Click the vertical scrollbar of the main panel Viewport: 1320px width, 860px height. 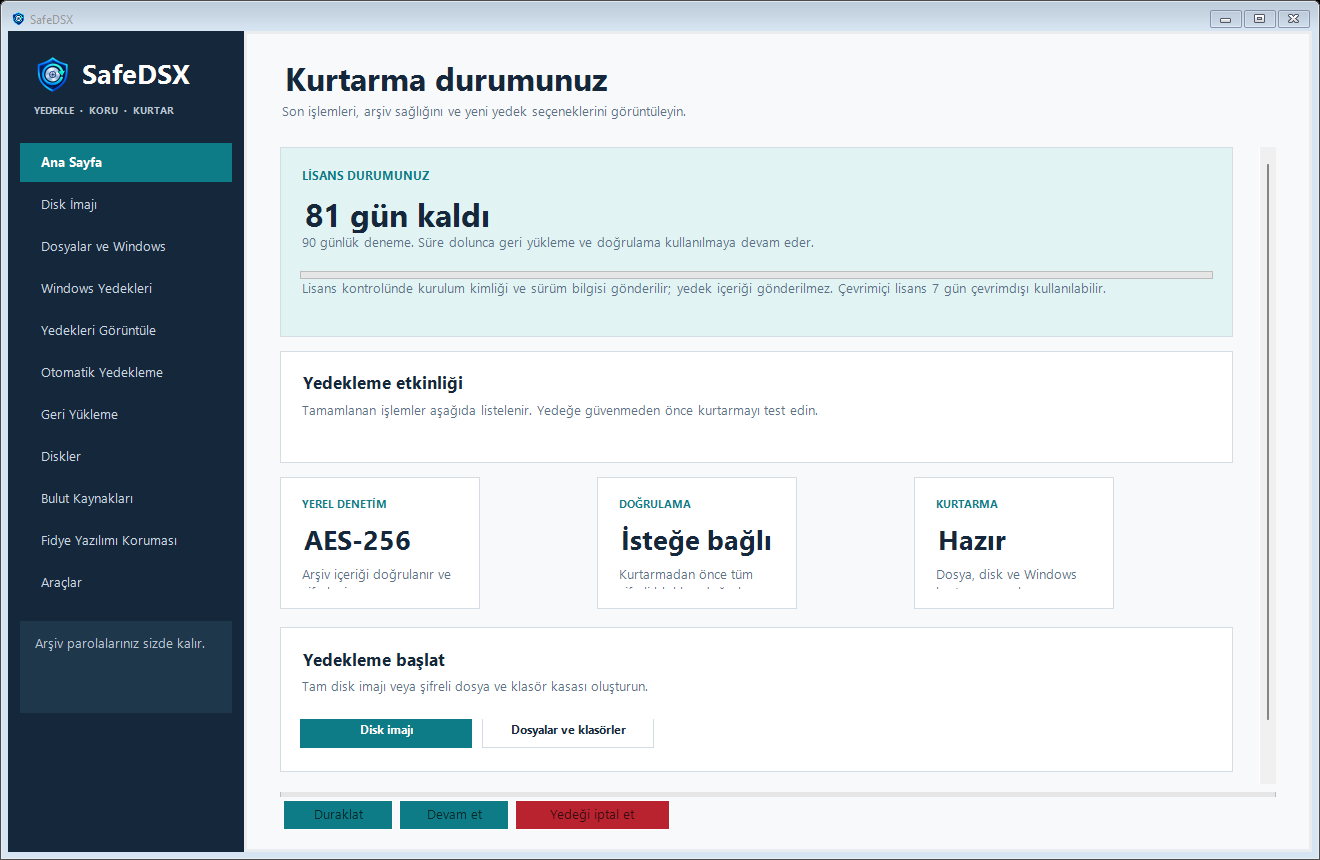coord(1268,442)
